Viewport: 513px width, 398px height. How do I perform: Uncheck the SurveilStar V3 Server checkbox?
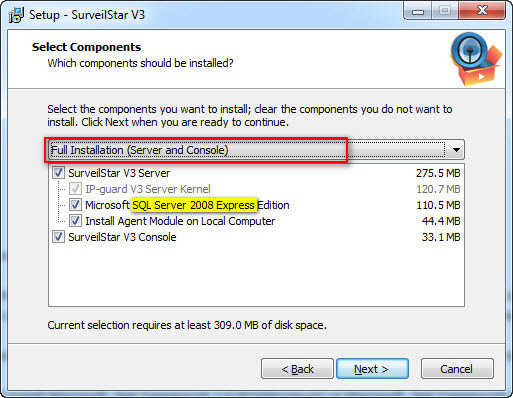(58, 173)
